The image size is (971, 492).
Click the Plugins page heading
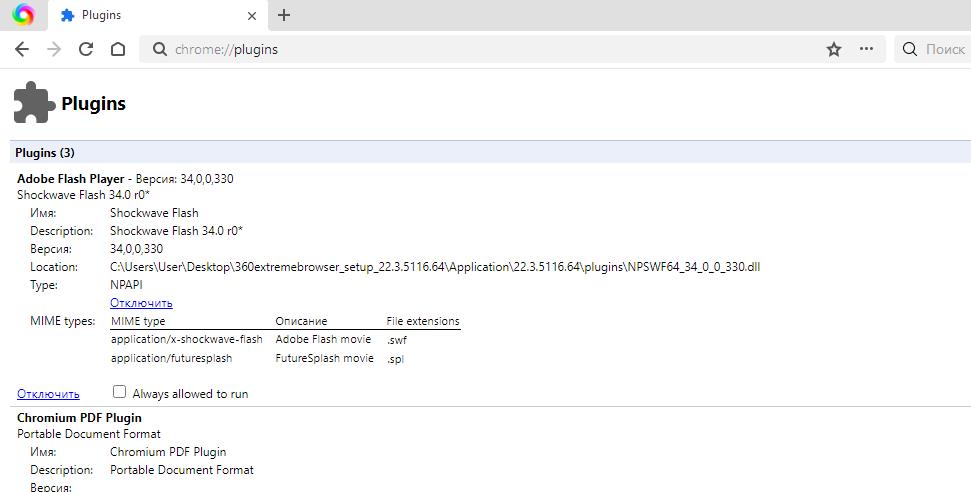pyautogui.click(x=94, y=103)
